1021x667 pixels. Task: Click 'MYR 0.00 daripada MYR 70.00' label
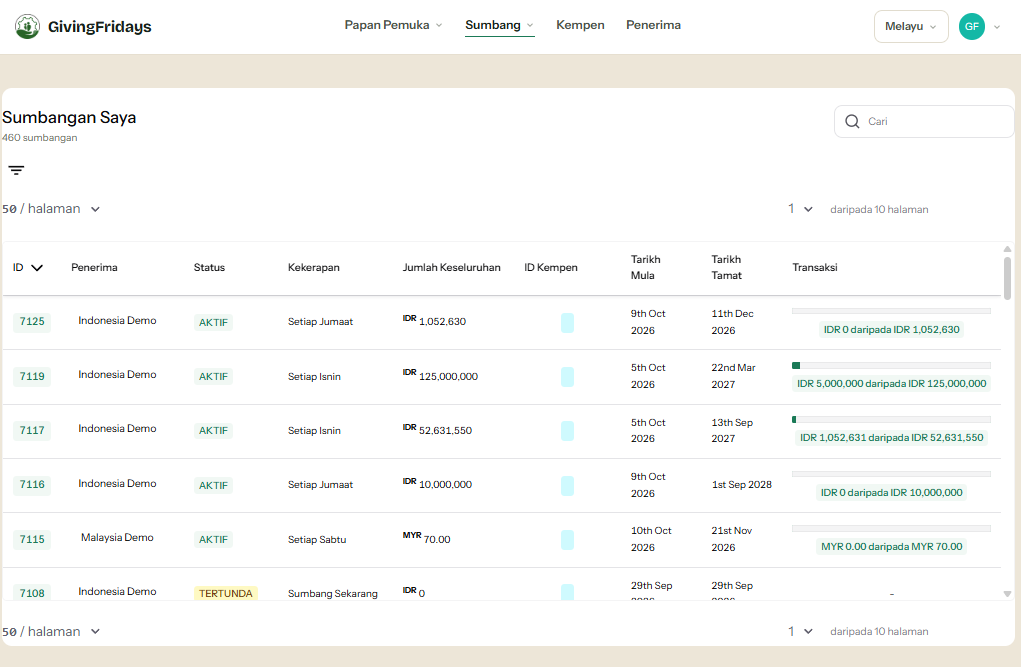pos(891,546)
